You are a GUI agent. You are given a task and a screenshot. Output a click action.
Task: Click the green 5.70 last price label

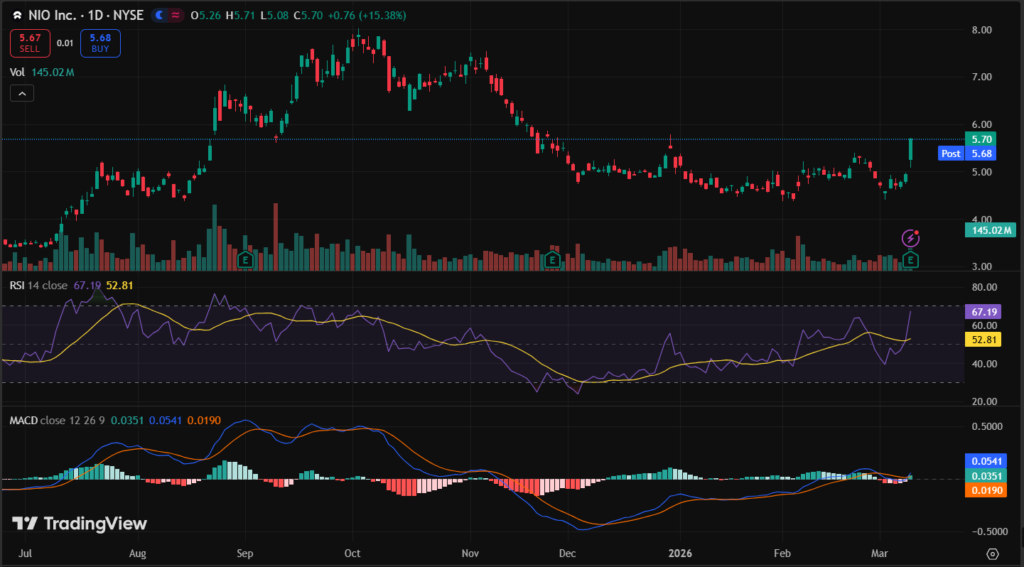(x=980, y=139)
